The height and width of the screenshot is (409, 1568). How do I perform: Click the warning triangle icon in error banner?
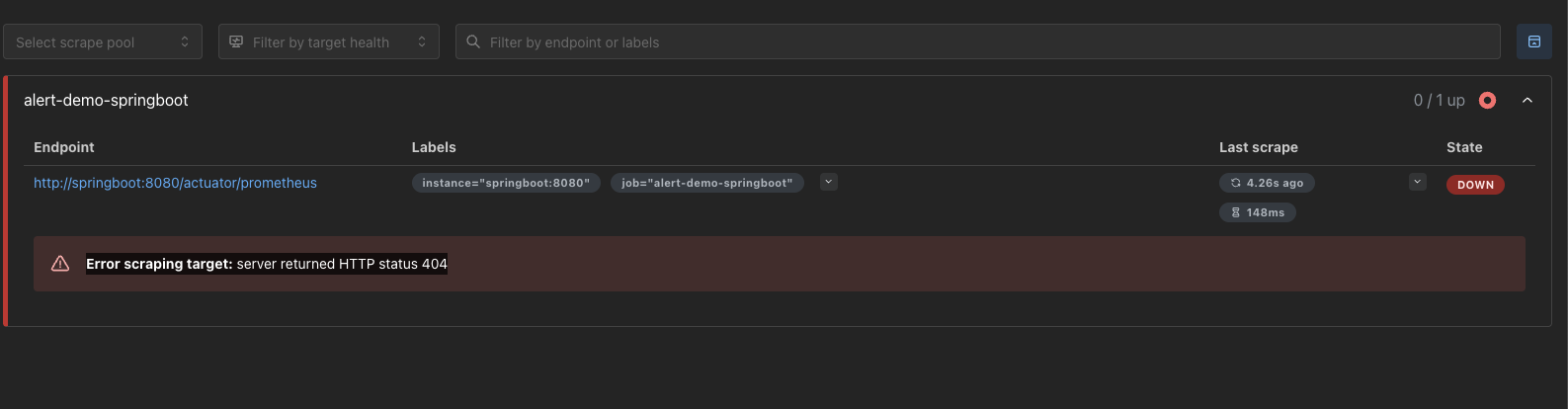(60, 264)
